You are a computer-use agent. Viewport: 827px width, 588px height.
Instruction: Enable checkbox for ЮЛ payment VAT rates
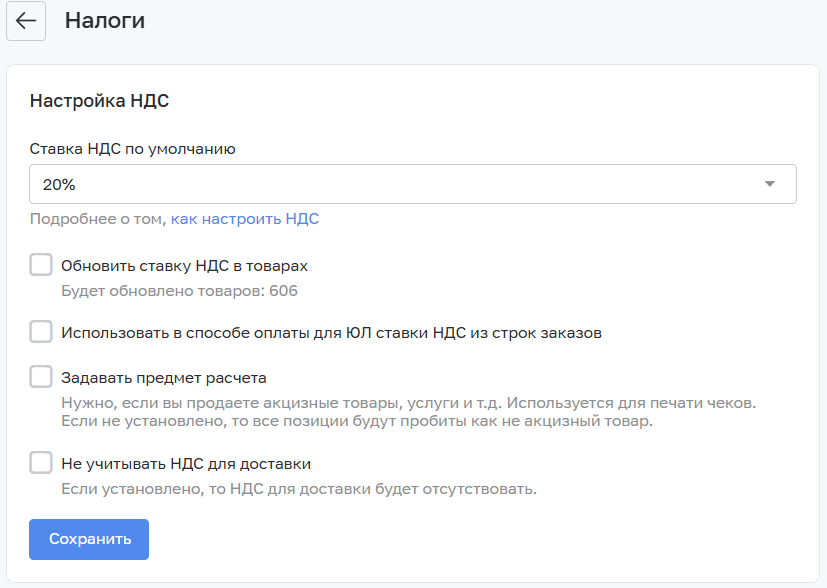pyautogui.click(x=41, y=331)
